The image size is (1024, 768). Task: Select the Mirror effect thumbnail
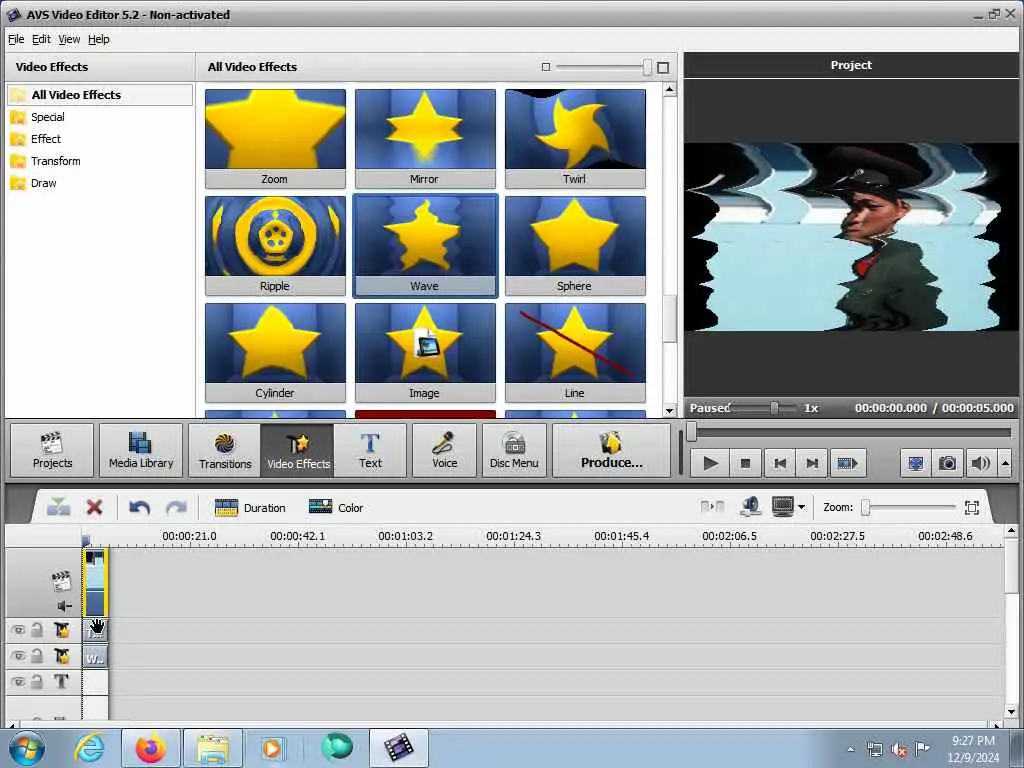pyautogui.click(x=425, y=138)
